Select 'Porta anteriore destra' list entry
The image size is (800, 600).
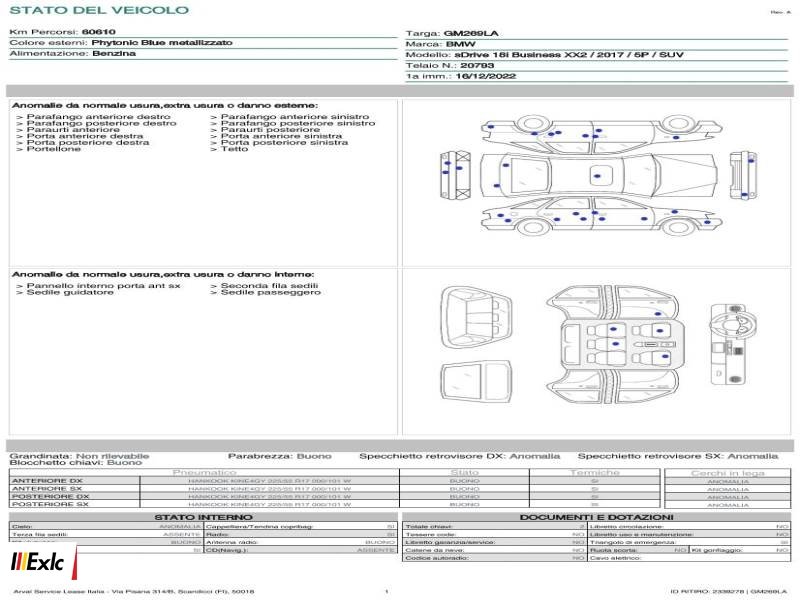tap(85, 136)
